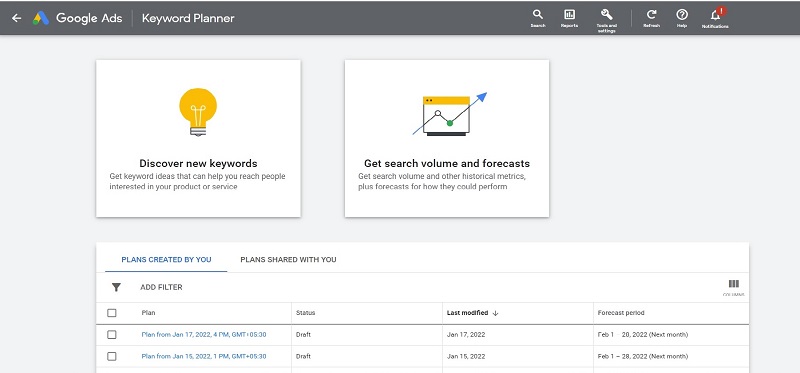800x373 pixels.
Task: Click the forecast chart illustration
Action: point(449,114)
